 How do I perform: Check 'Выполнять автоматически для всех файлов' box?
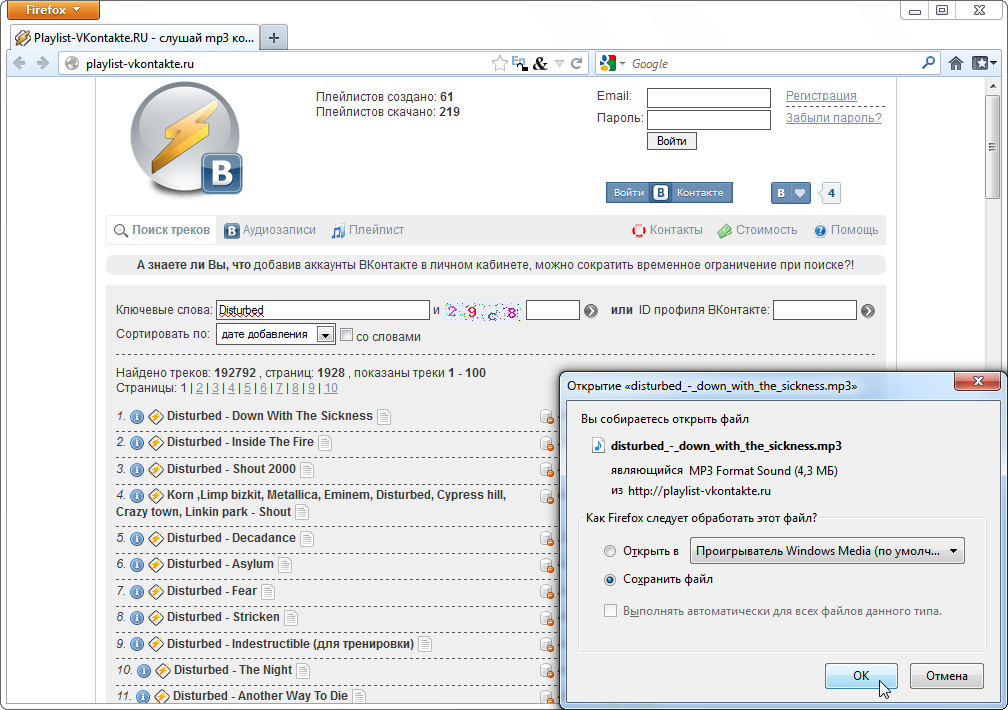610,611
